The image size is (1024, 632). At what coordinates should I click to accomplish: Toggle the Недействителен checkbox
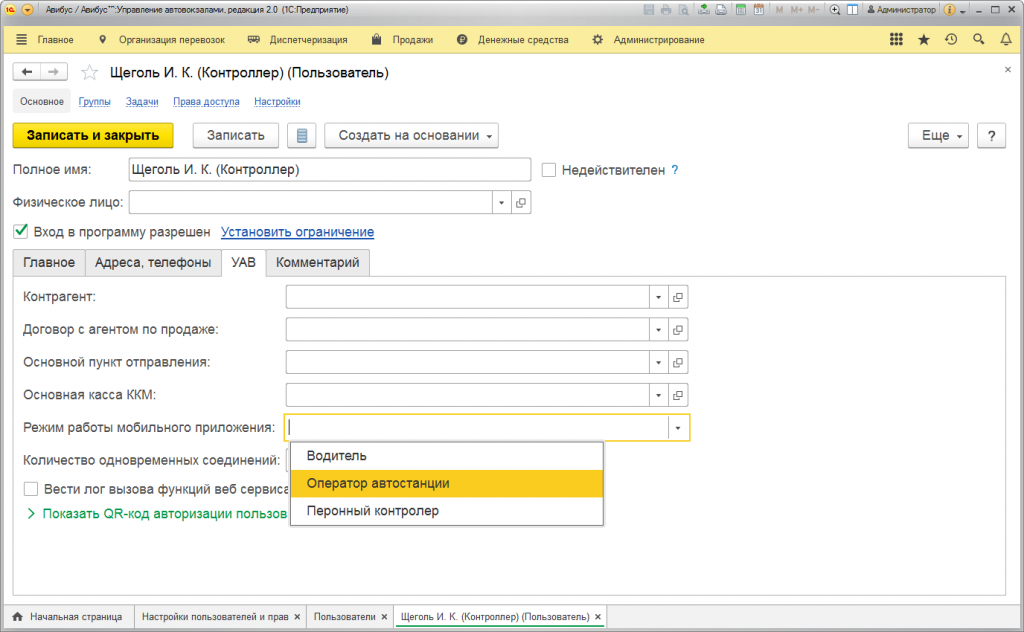point(548,170)
